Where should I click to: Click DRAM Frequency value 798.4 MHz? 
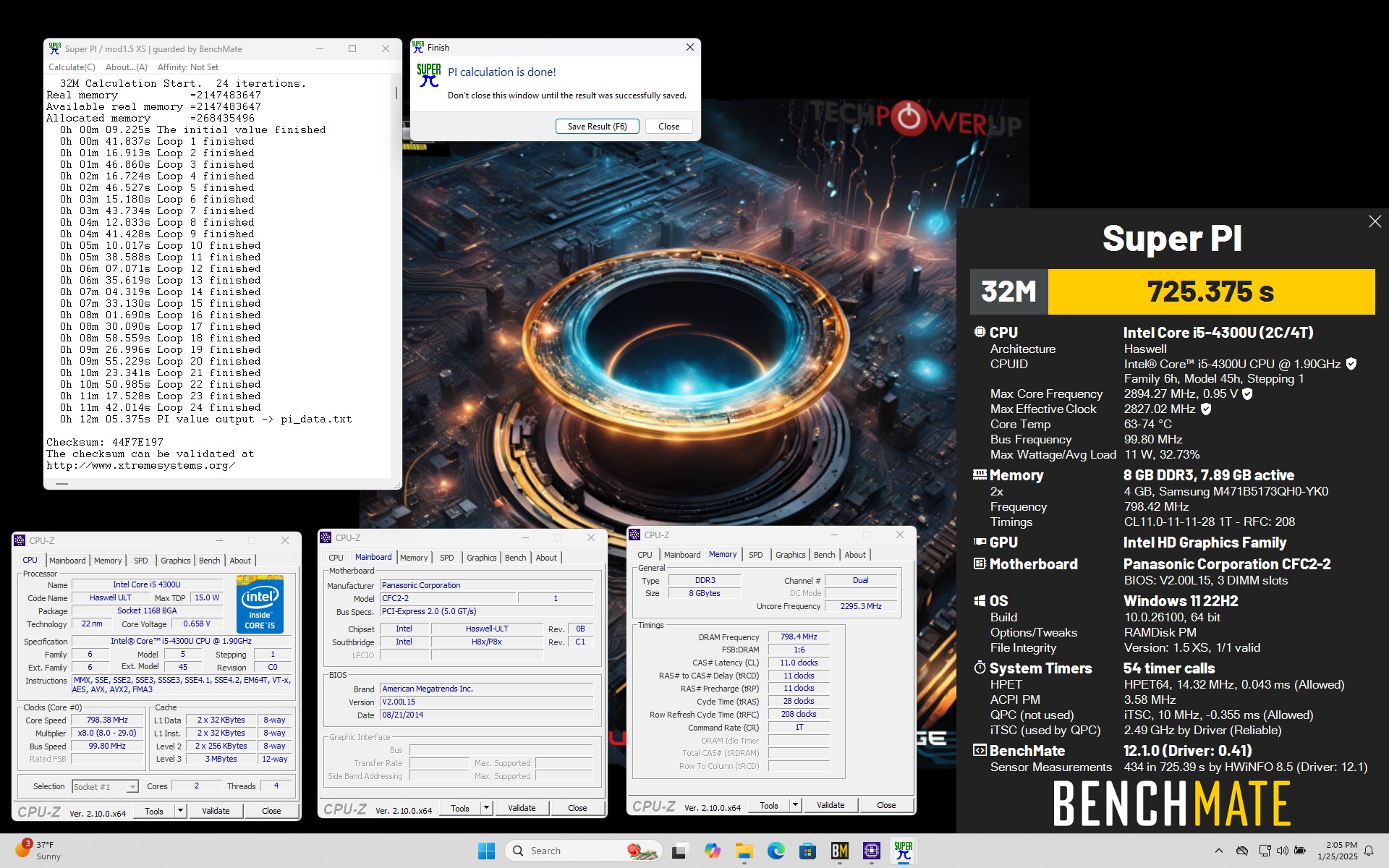click(799, 637)
